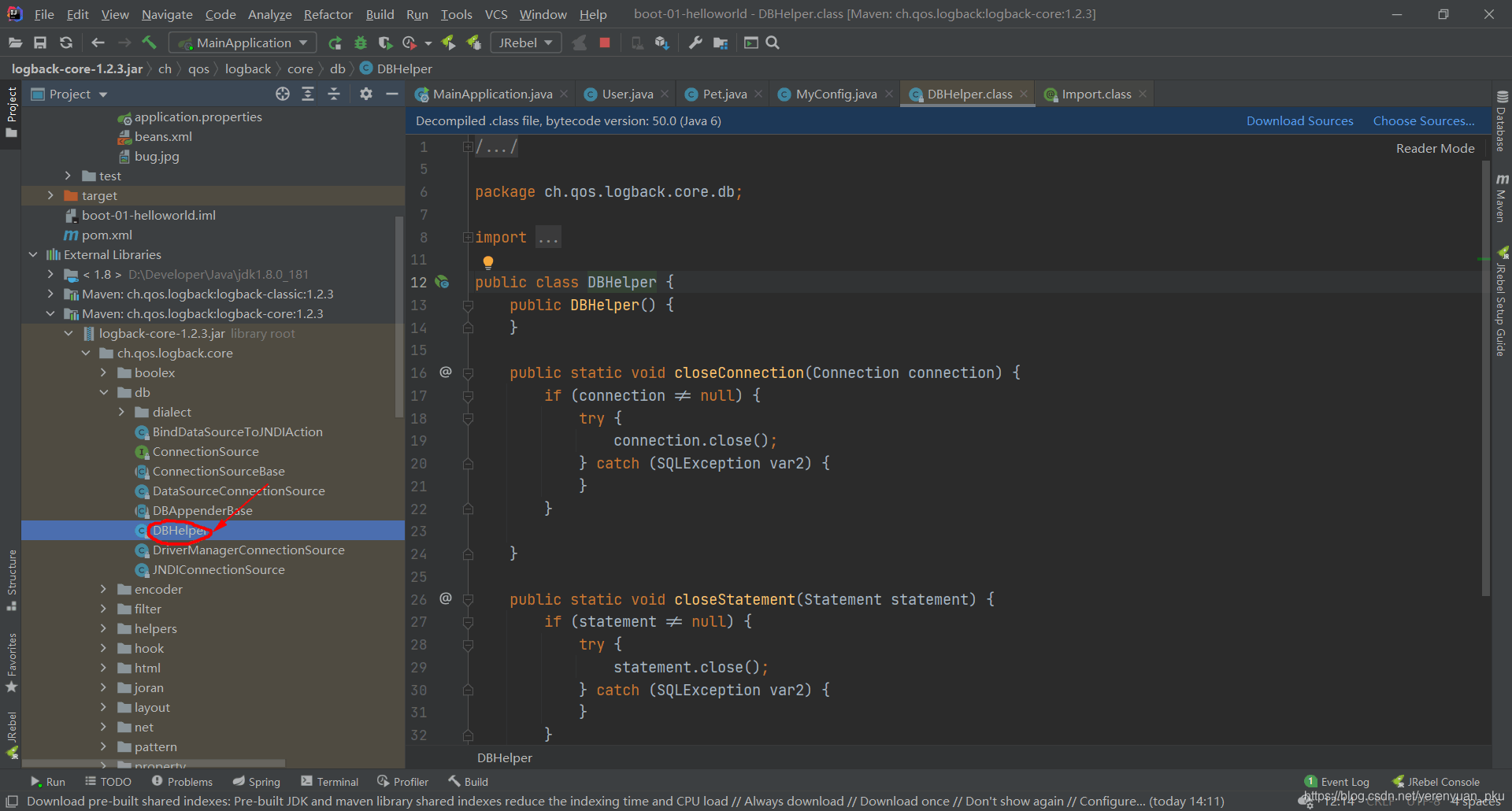Viewport: 1512px width, 811px height.
Task: Toggle JRebel panel on left stripe
Action: tap(11, 735)
